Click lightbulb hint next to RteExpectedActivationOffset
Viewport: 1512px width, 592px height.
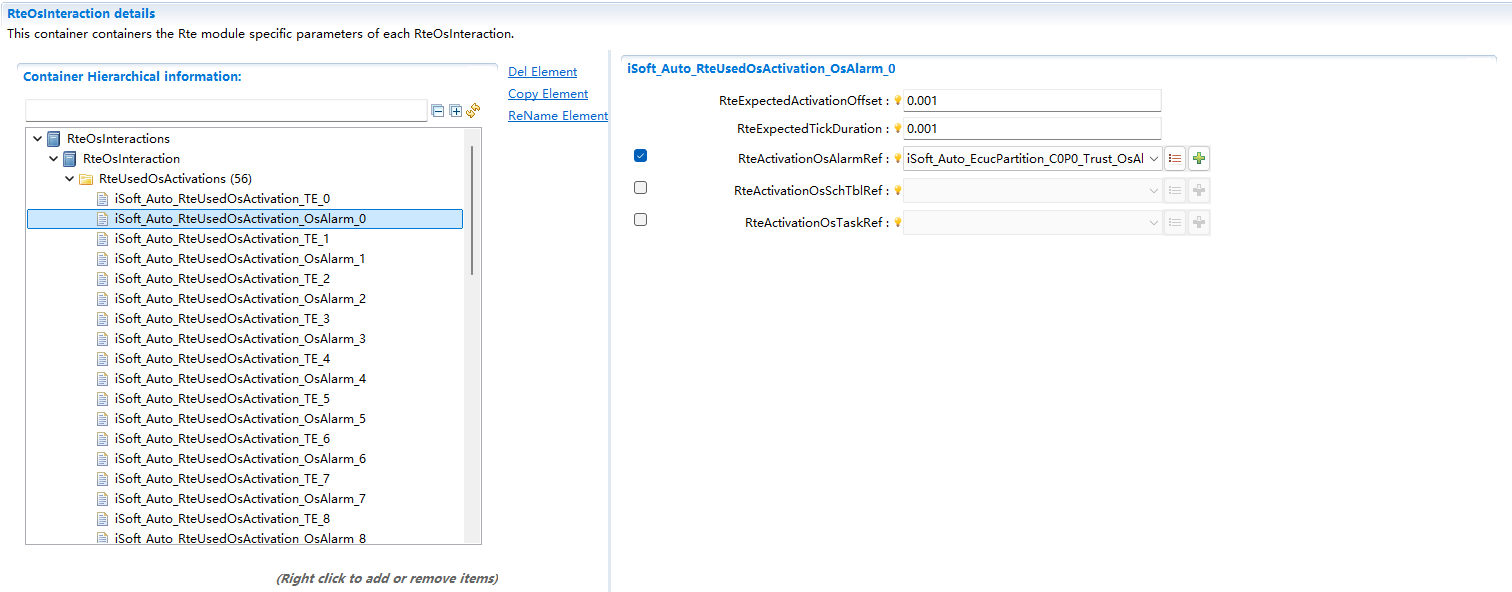[x=897, y=101]
